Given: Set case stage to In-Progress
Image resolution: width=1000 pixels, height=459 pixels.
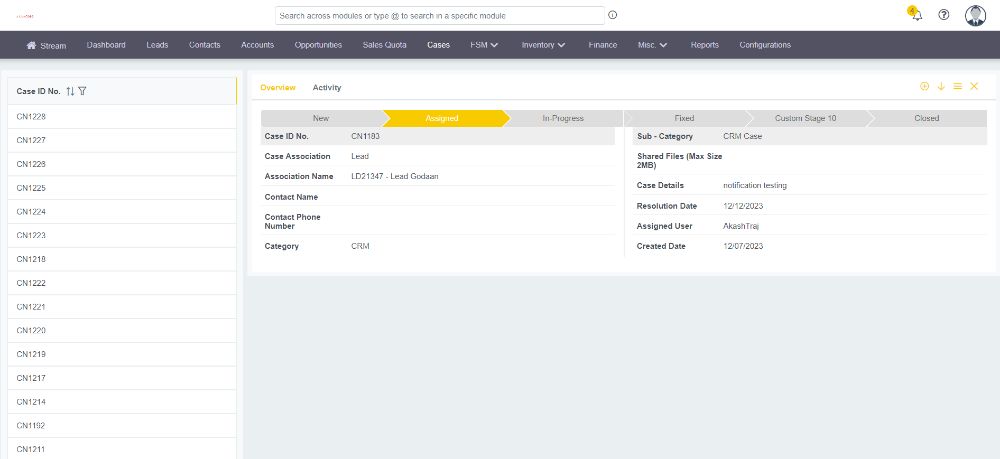Looking at the screenshot, I should tap(563, 118).
